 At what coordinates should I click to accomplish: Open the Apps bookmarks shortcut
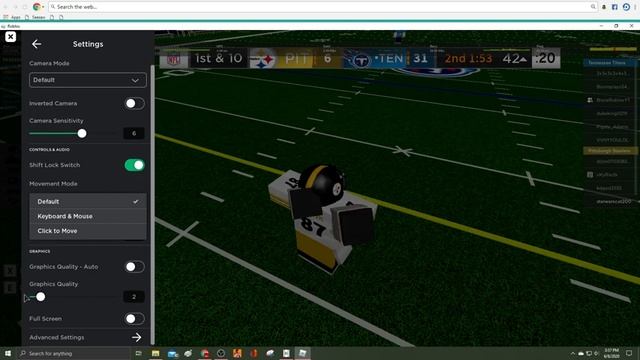click(12, 18)
